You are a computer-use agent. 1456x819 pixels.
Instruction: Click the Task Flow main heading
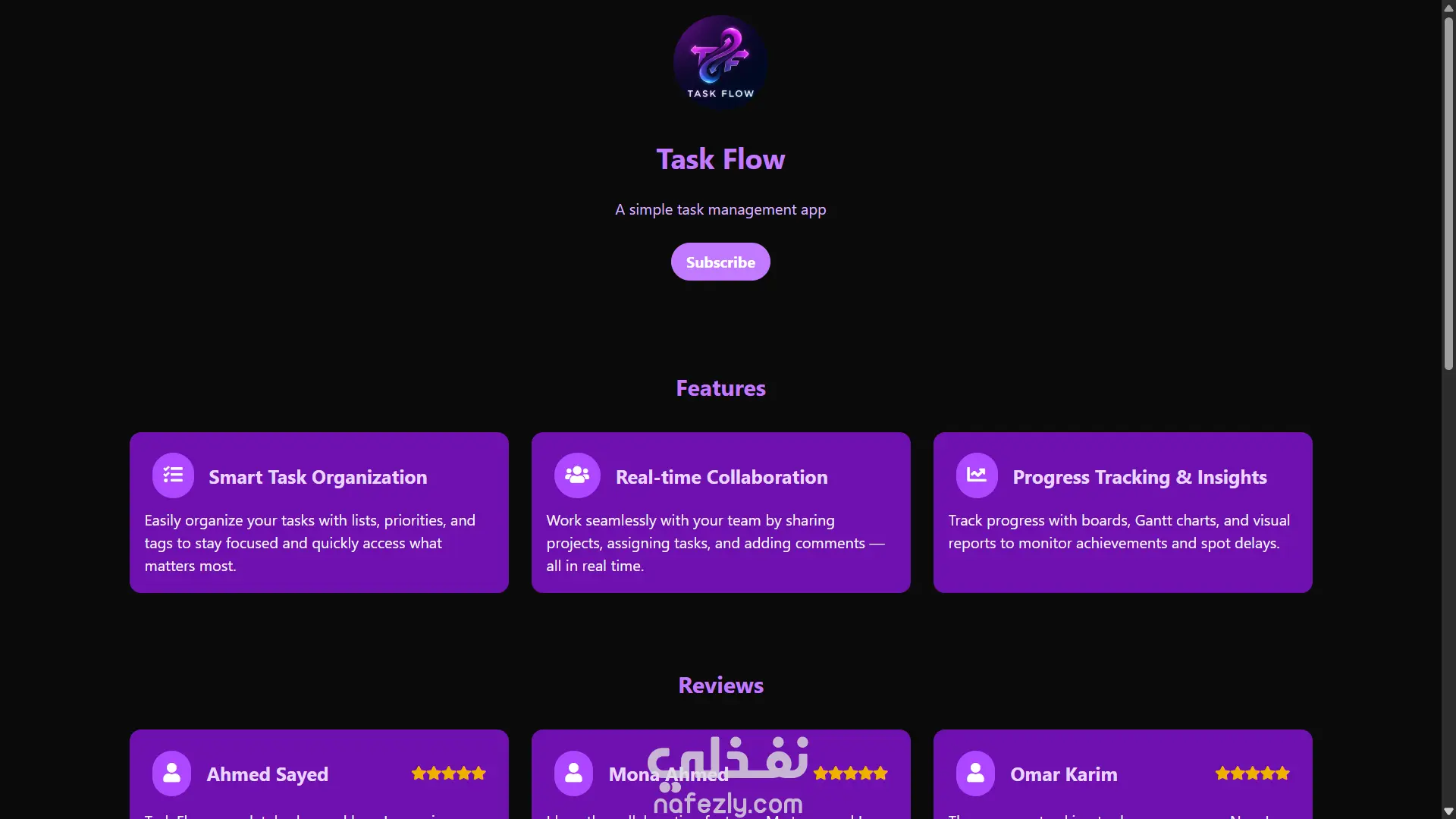coord(720,159)
